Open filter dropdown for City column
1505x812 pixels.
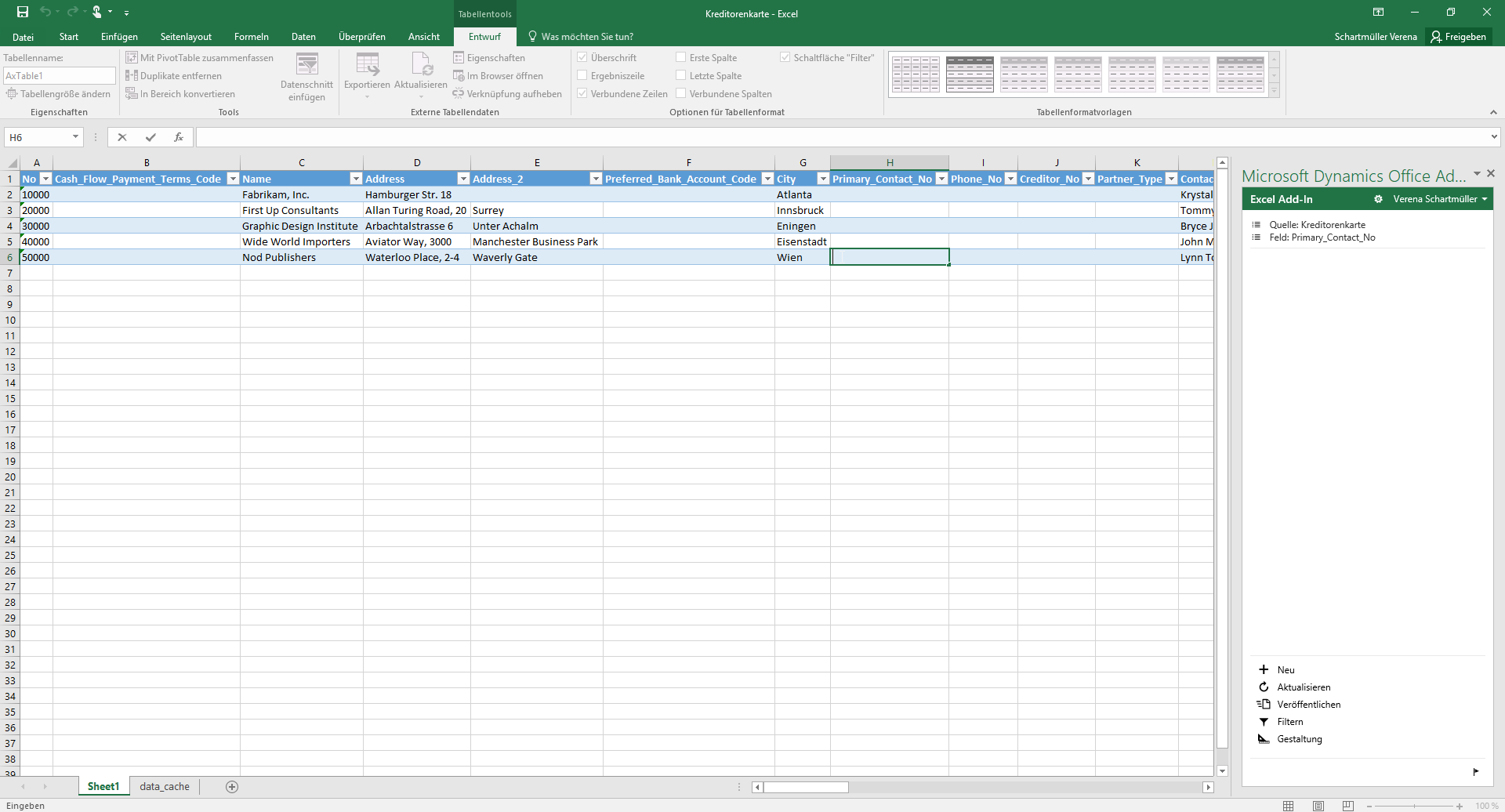pos(823,179)
